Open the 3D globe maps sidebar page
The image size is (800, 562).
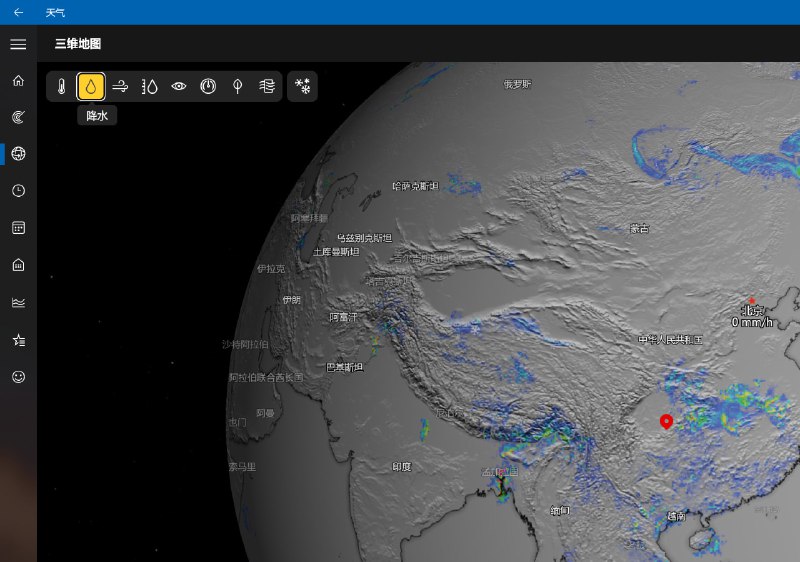click(18, 154)
